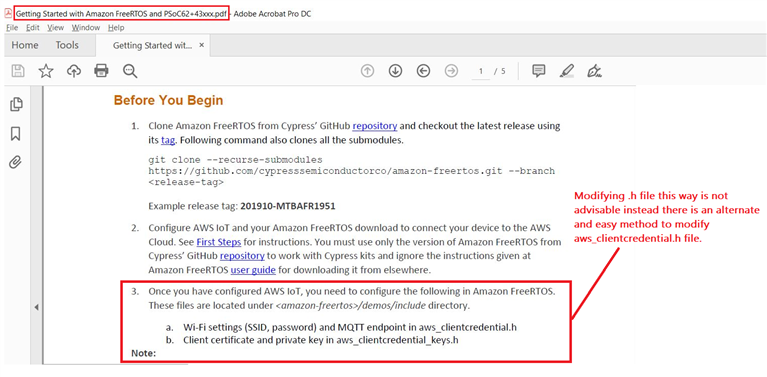Open the Bookmarks sidebar panel
The width and height of the screenshot is (767, 377).
pos(16,133)
